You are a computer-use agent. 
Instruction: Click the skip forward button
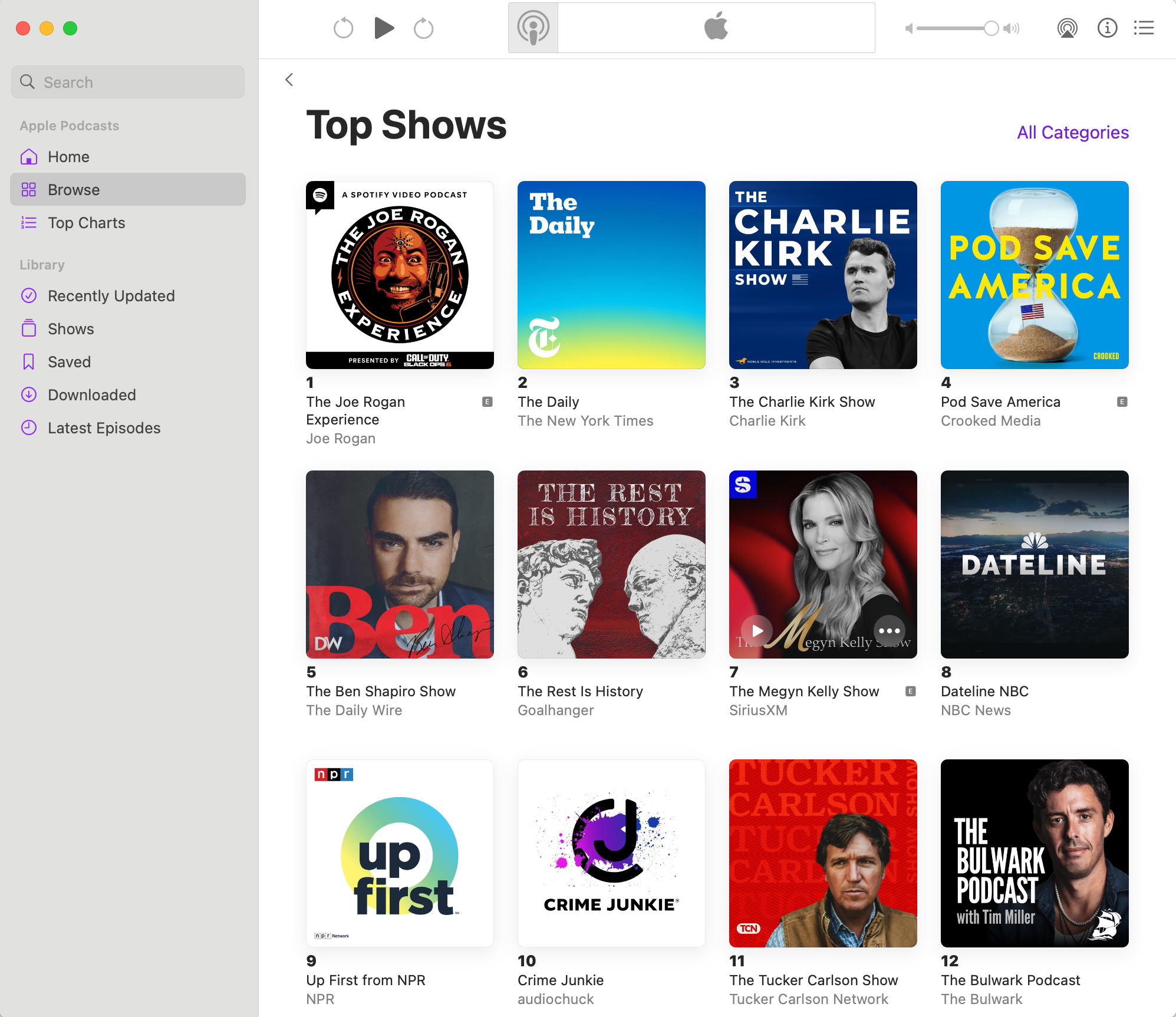click(x=423, y=28)
